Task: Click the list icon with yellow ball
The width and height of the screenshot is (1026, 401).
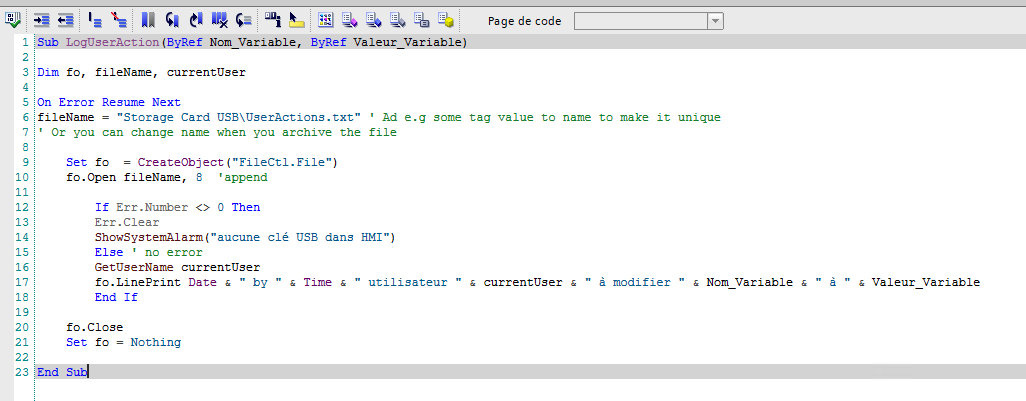Action: (446, 19)
